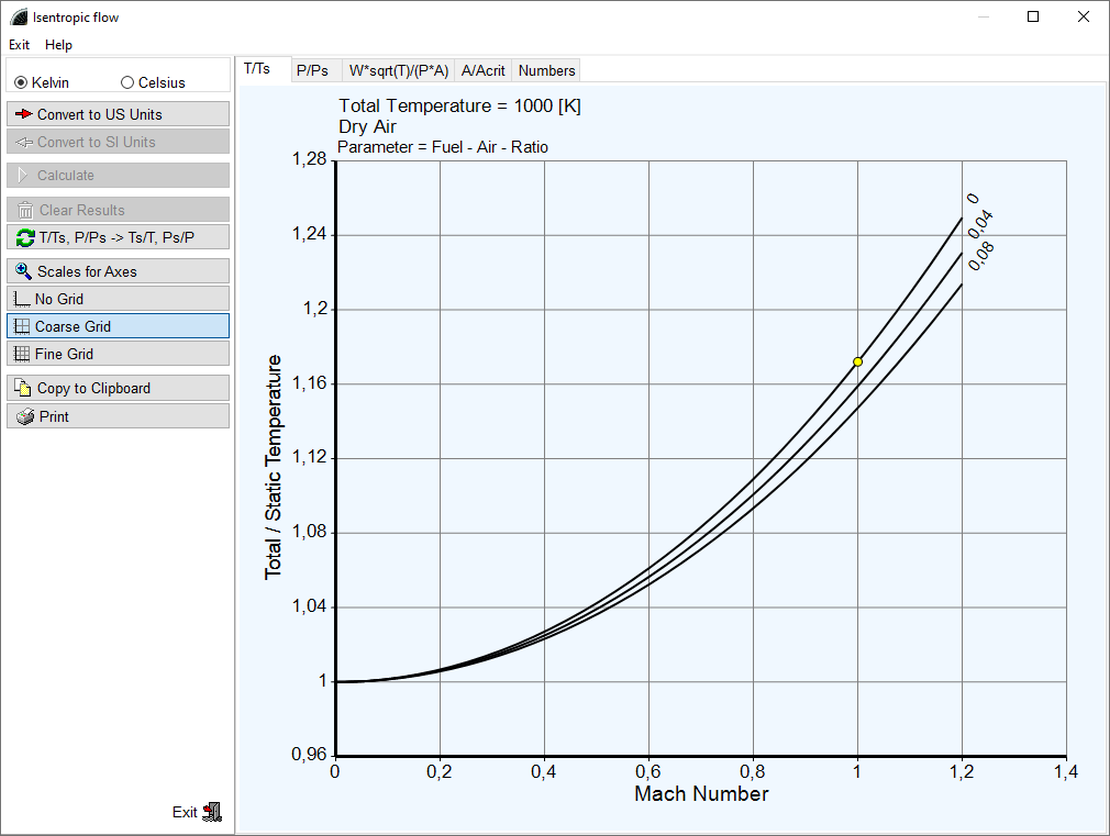This screenshot has width=1110, height=836.
Task: Show the Numbers tab
Action: click(547, 71)
